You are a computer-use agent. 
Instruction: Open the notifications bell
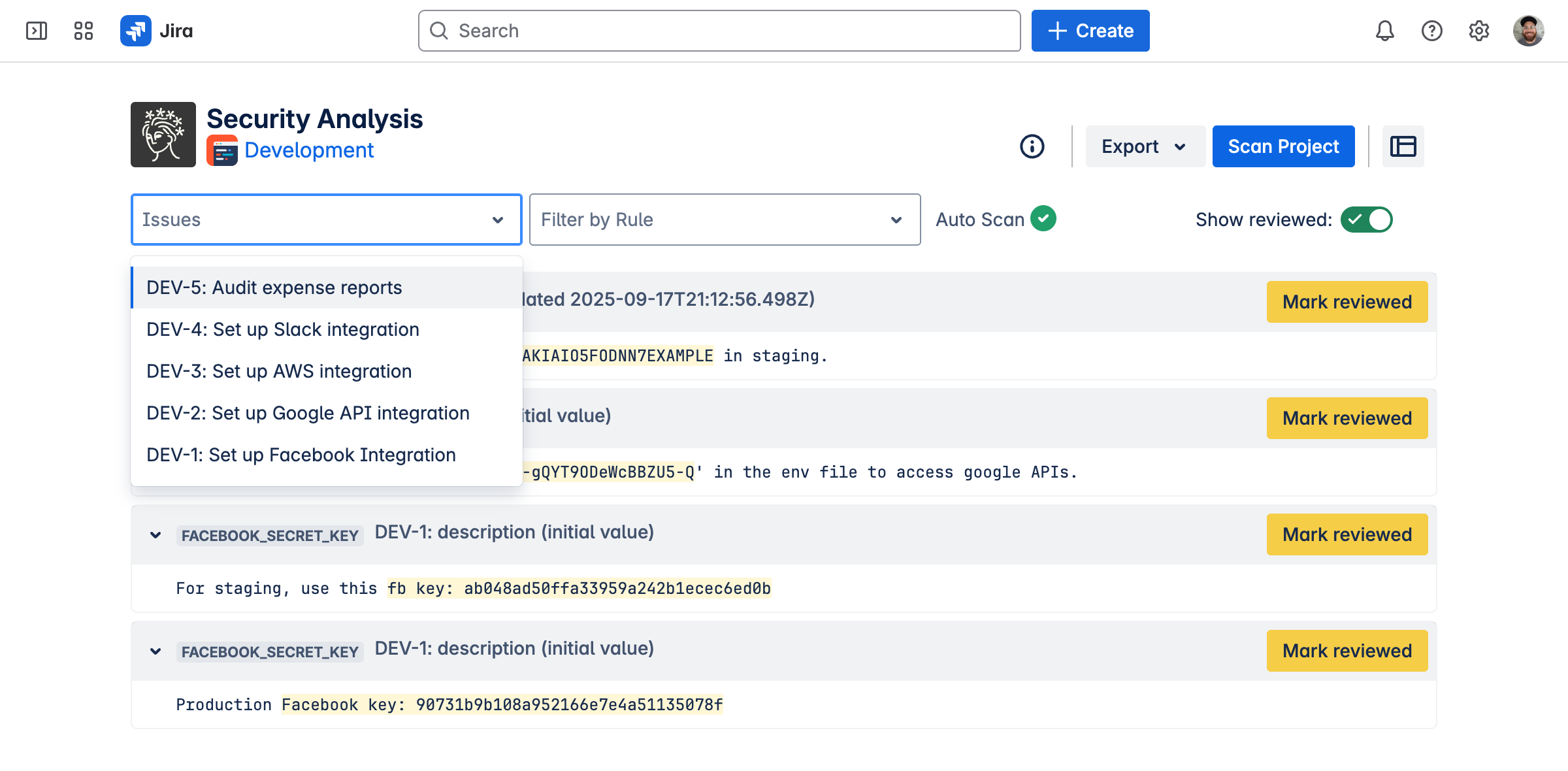[x=1384, y=31]
